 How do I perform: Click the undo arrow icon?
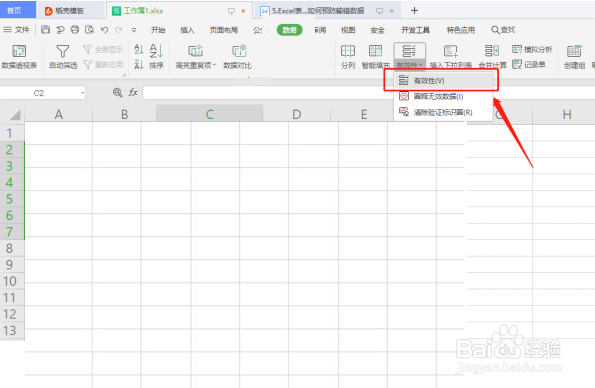tap(104, 30)
